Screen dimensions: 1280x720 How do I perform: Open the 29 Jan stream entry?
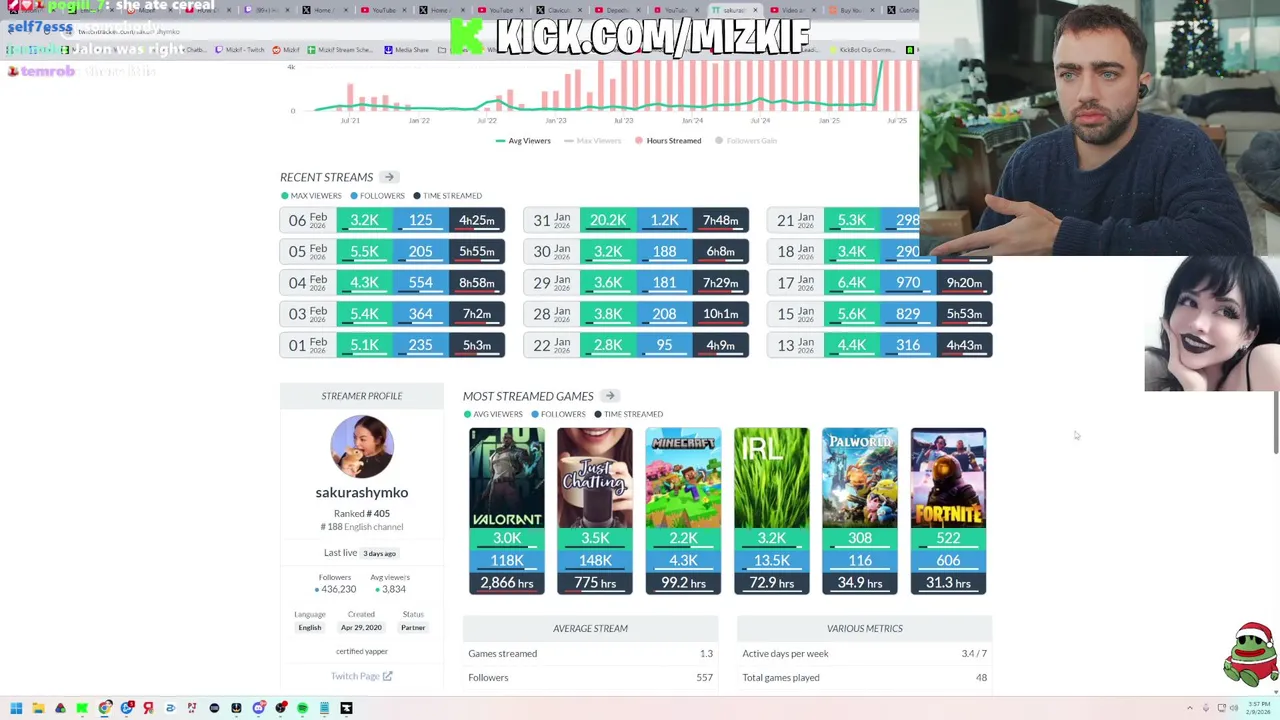(636, 283)
